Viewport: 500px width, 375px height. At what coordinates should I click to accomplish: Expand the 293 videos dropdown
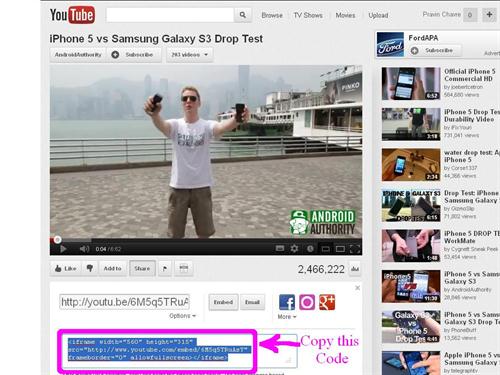pos(189,55)
